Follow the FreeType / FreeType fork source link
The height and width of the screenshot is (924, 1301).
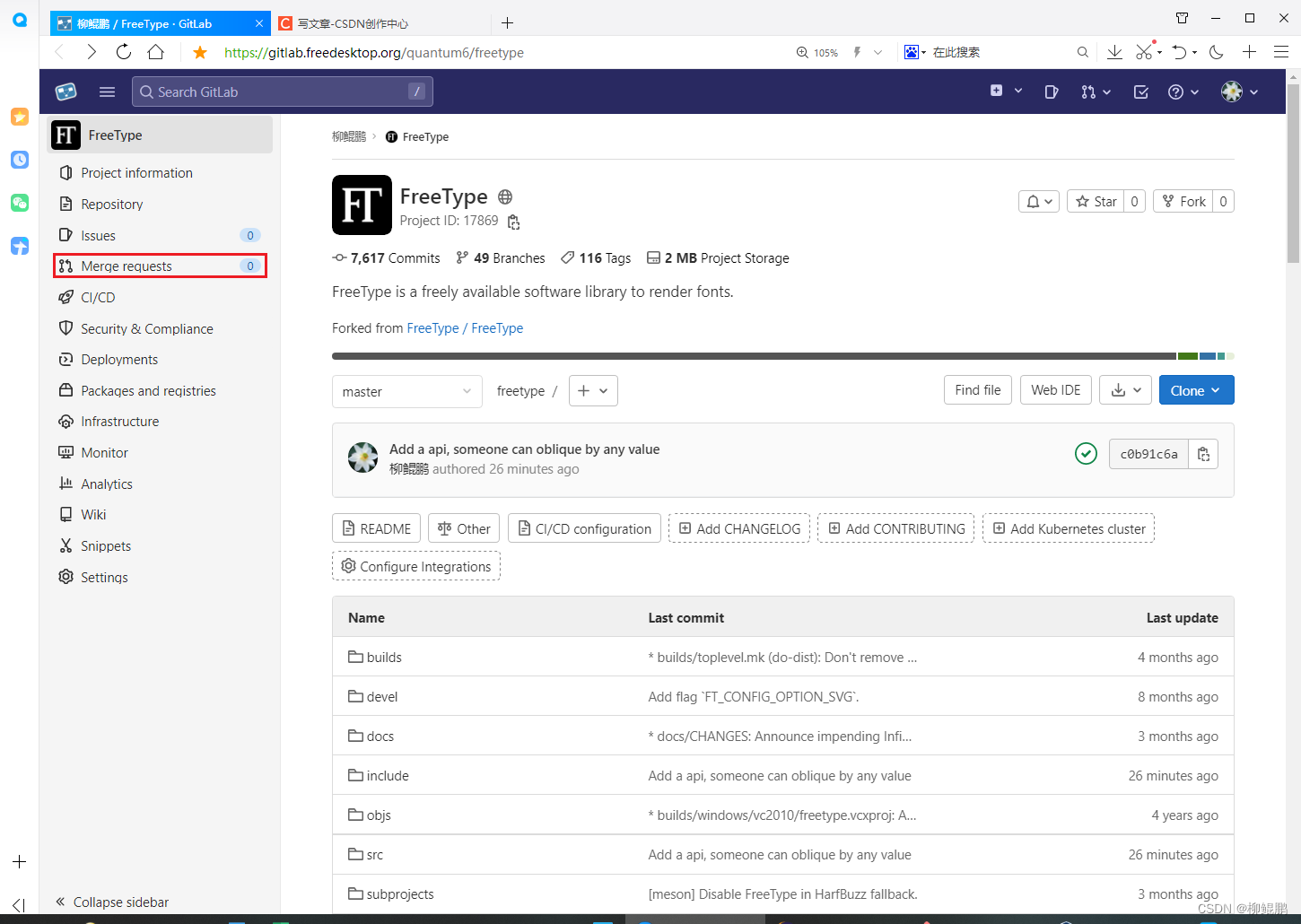click(465, 328)
